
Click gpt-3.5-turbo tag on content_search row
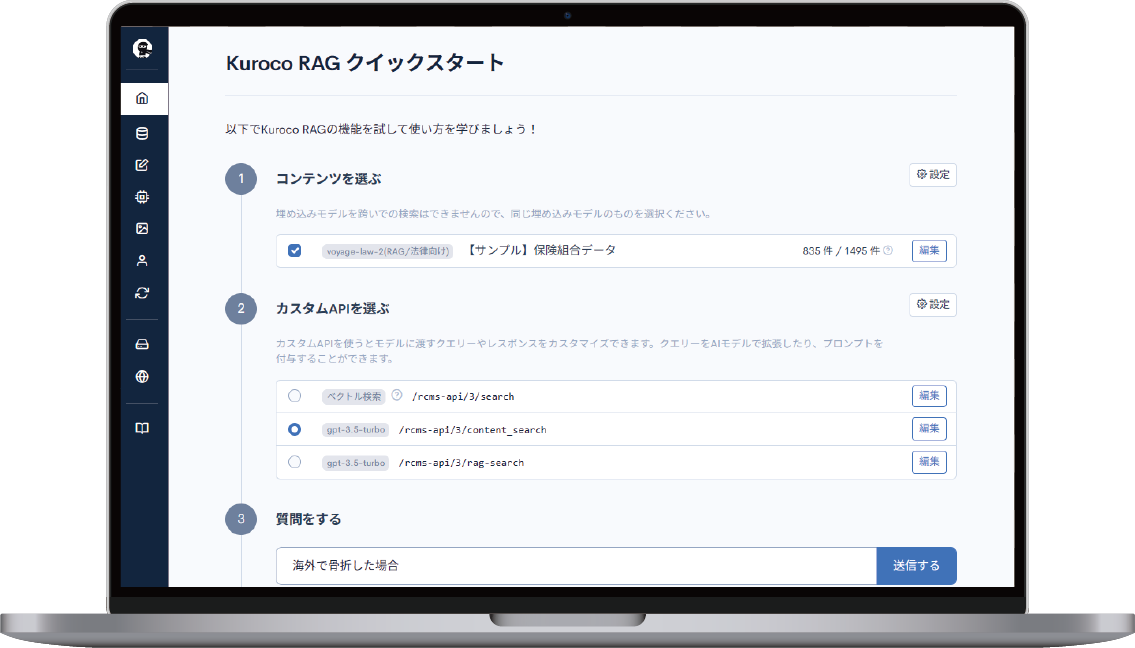pyautogui.click(x=355, y=430)
